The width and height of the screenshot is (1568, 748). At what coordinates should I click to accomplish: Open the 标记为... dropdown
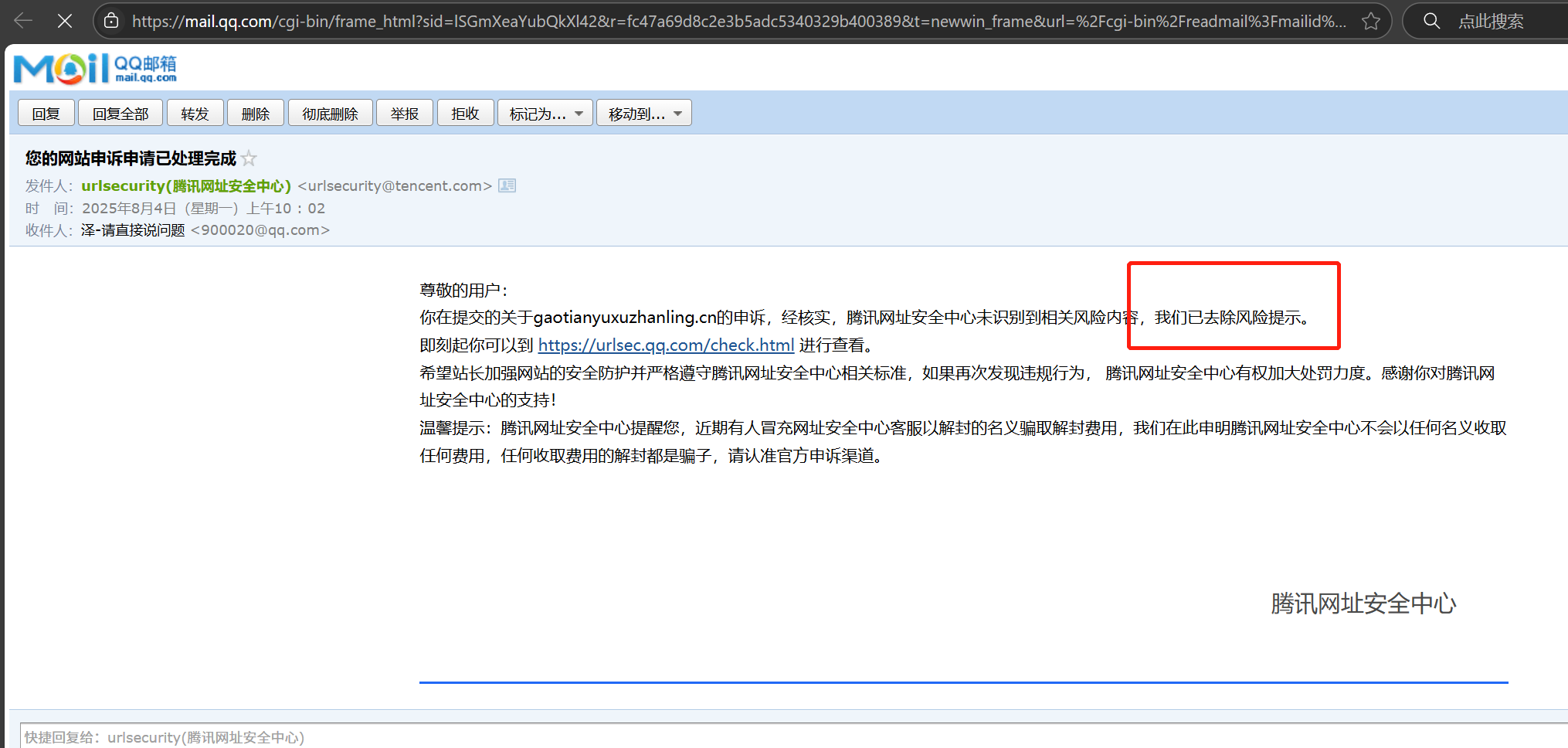[x=545, y=114]
